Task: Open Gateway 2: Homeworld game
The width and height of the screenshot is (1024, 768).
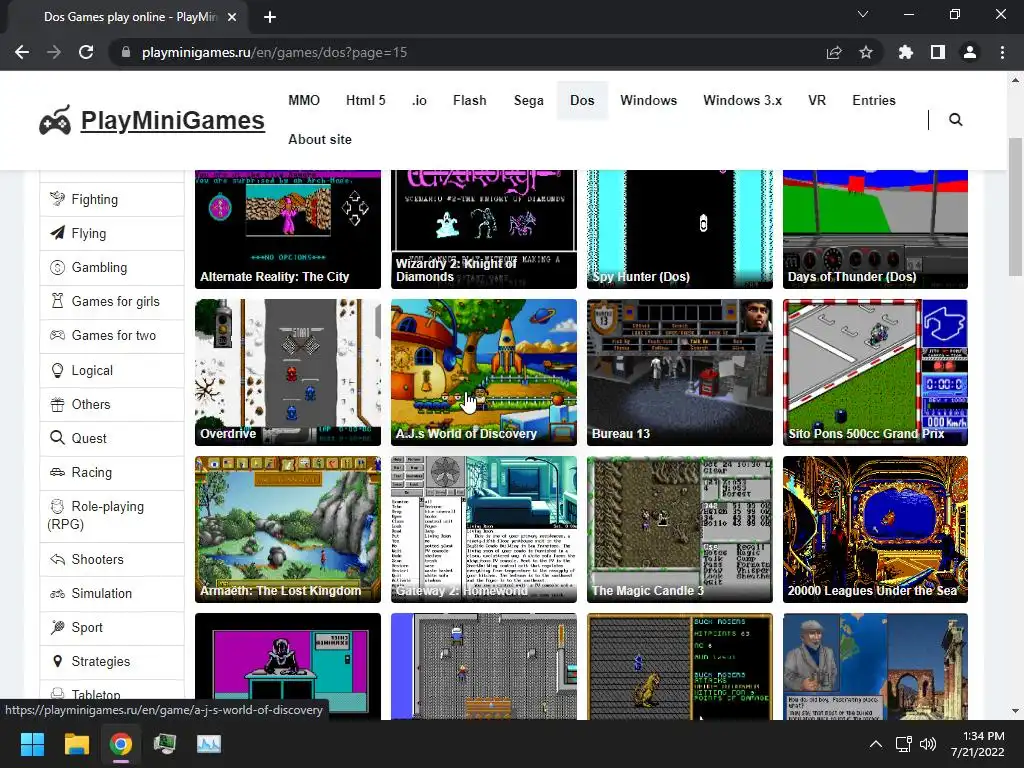Action: coord(484,529)
